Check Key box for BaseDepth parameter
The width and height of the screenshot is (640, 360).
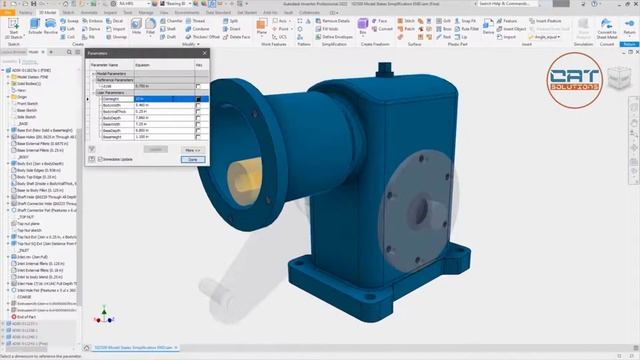[x=198, y=131]
